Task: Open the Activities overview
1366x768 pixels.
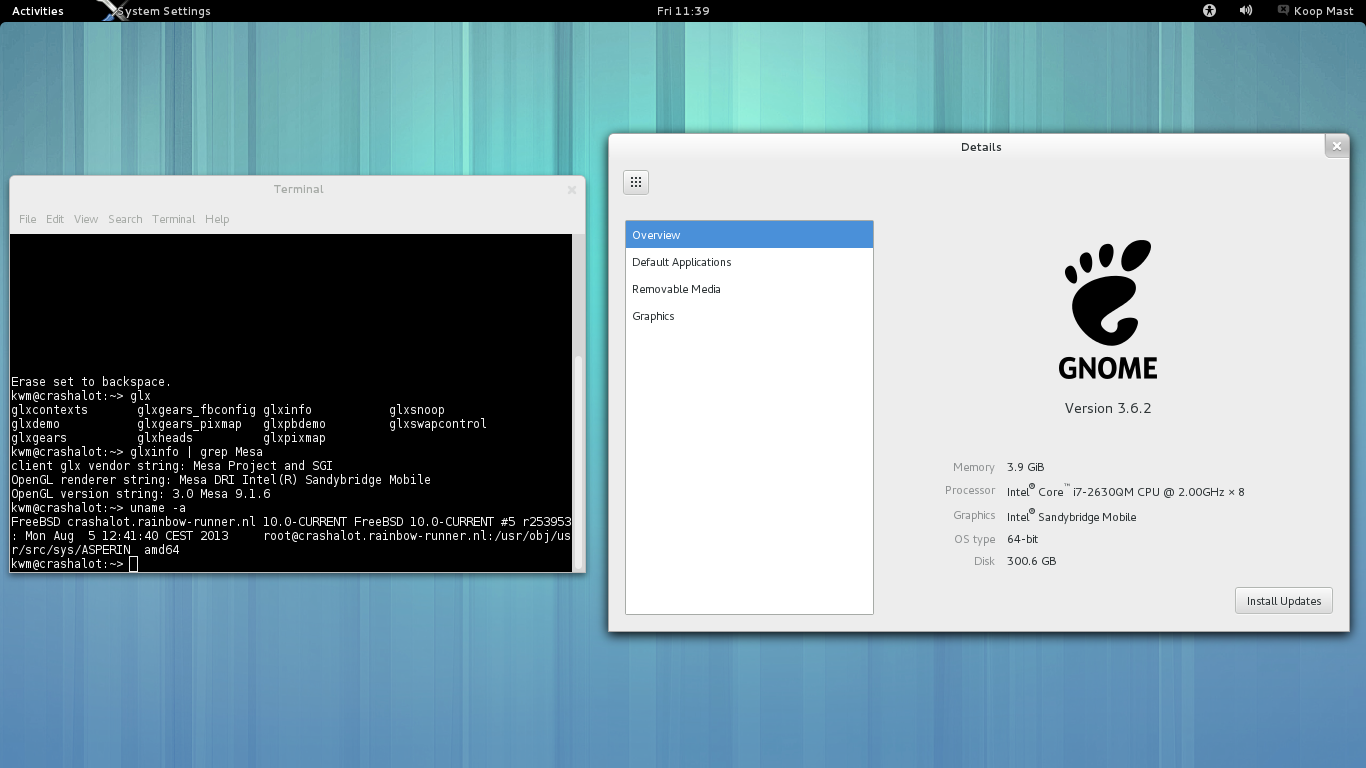Action: (37, 11)
